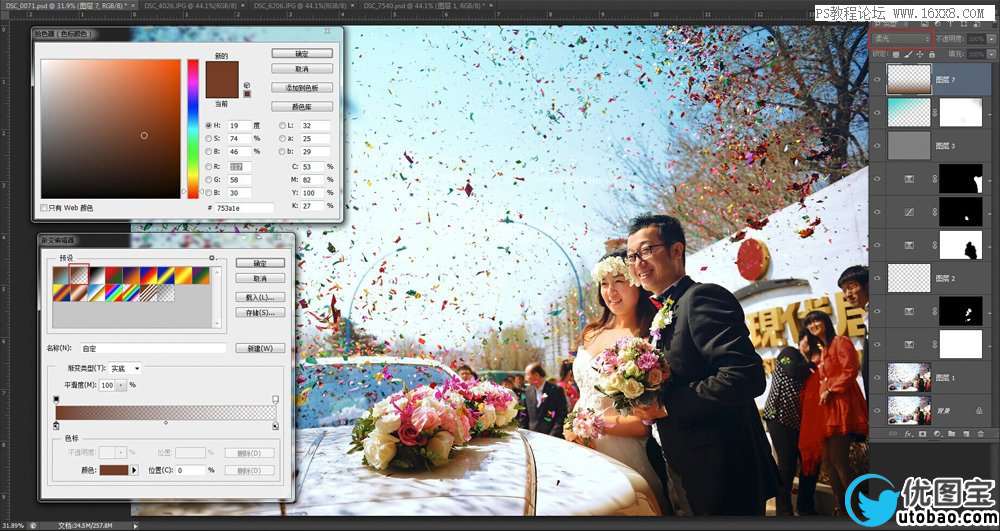Click the vertical hue spectrum slider
The width and height of the screenshot is (1000, 531).
click(193, 129)
